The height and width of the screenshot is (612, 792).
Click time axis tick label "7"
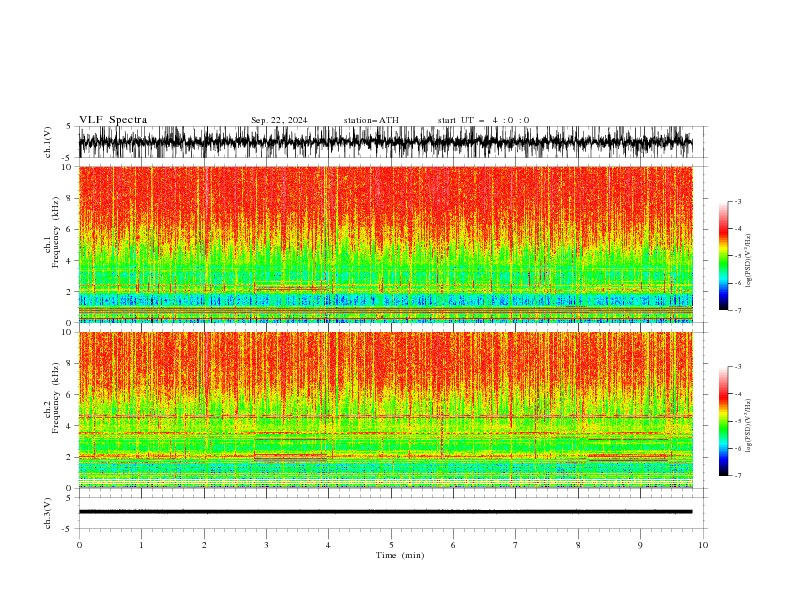pyautogui.click(x=516, y=545)
